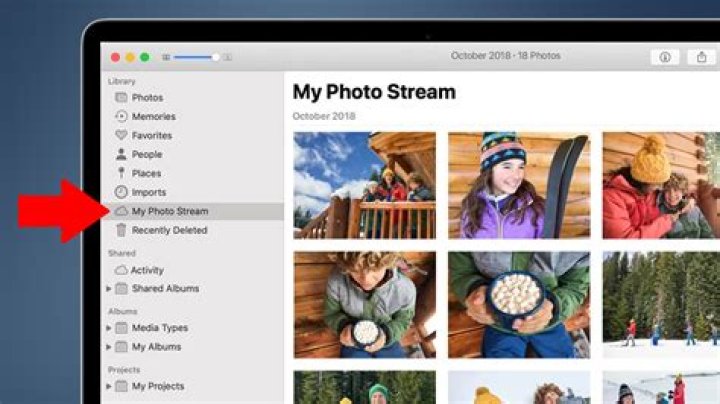Screen dimensions: 720x404
Task: Click the Share icon in toolbar
Action: (x=702, y=57)
